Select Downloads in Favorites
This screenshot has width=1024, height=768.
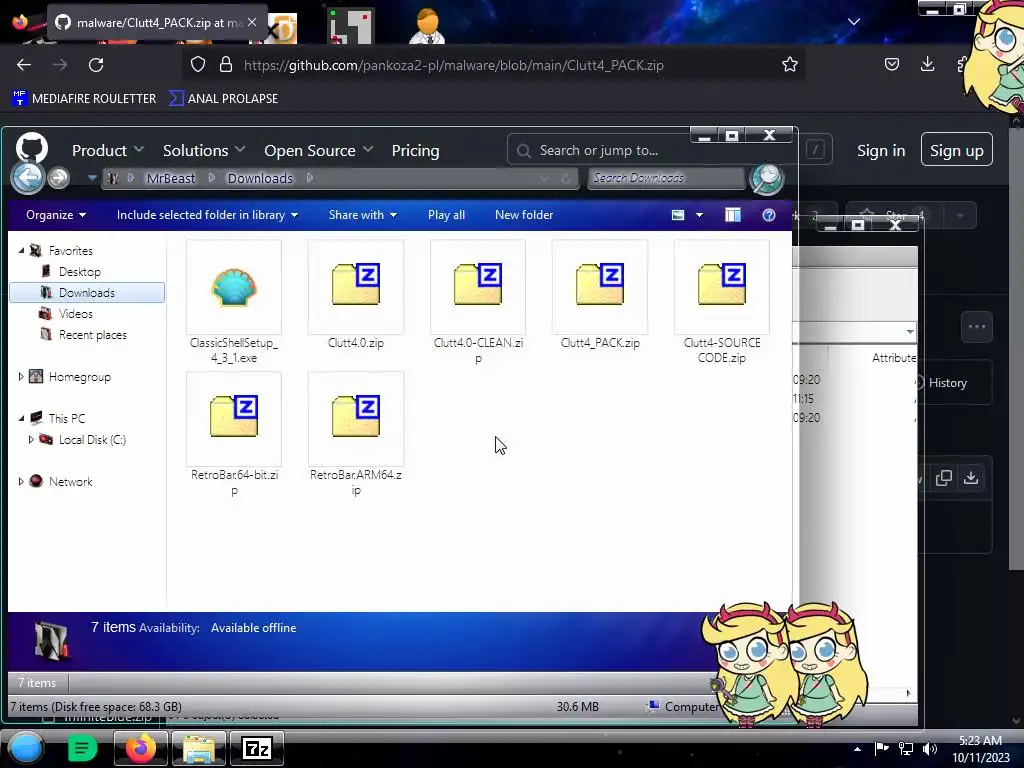pyautogui.click(x=87, y=293)
